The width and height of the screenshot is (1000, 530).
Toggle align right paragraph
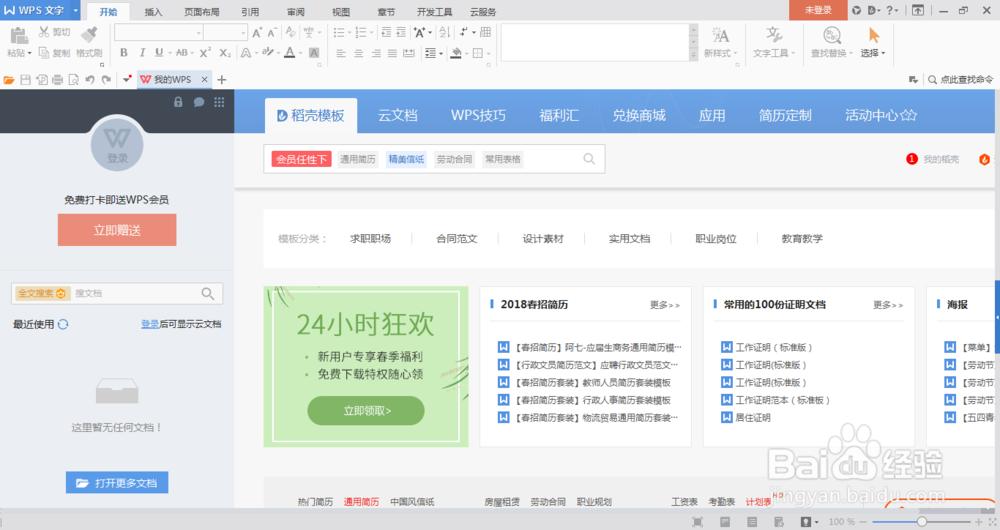pyautogui.click(x=376, y=54)
